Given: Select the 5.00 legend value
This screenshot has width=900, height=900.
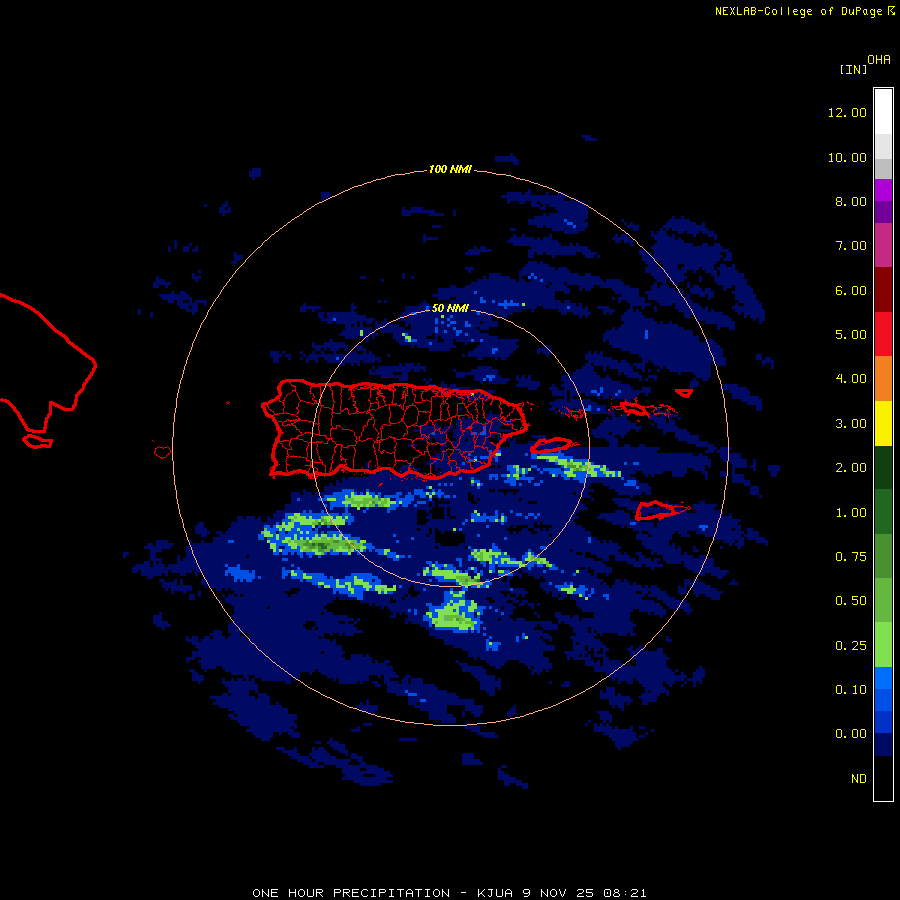Looking at the screenshot, I should 851,335.
